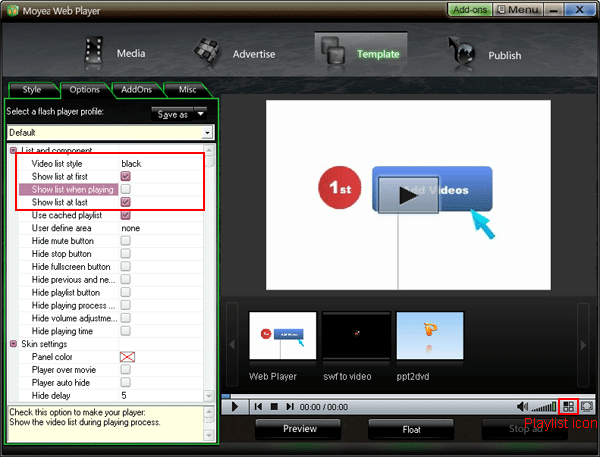
Task: Go to the Publish section
Action: 484,54
